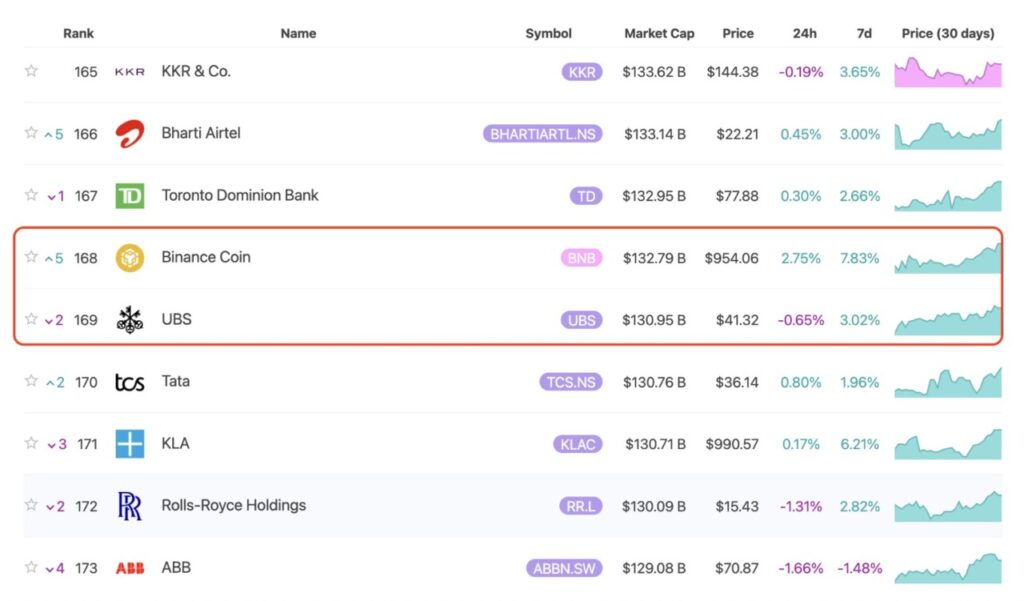The image size is (1024, 601).
Task: View UBS 30-day price sparkline chart
Action: (947, 320)
